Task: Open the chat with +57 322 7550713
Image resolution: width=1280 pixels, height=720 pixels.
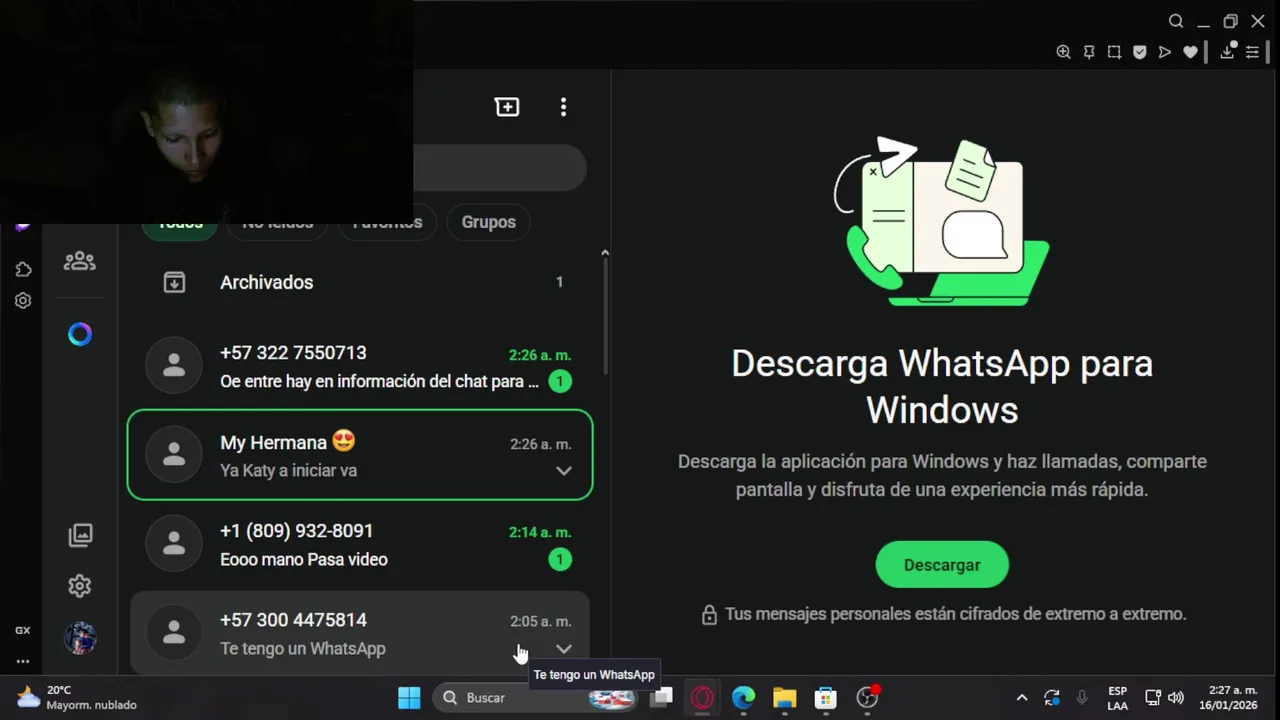Action: point(360,366)
